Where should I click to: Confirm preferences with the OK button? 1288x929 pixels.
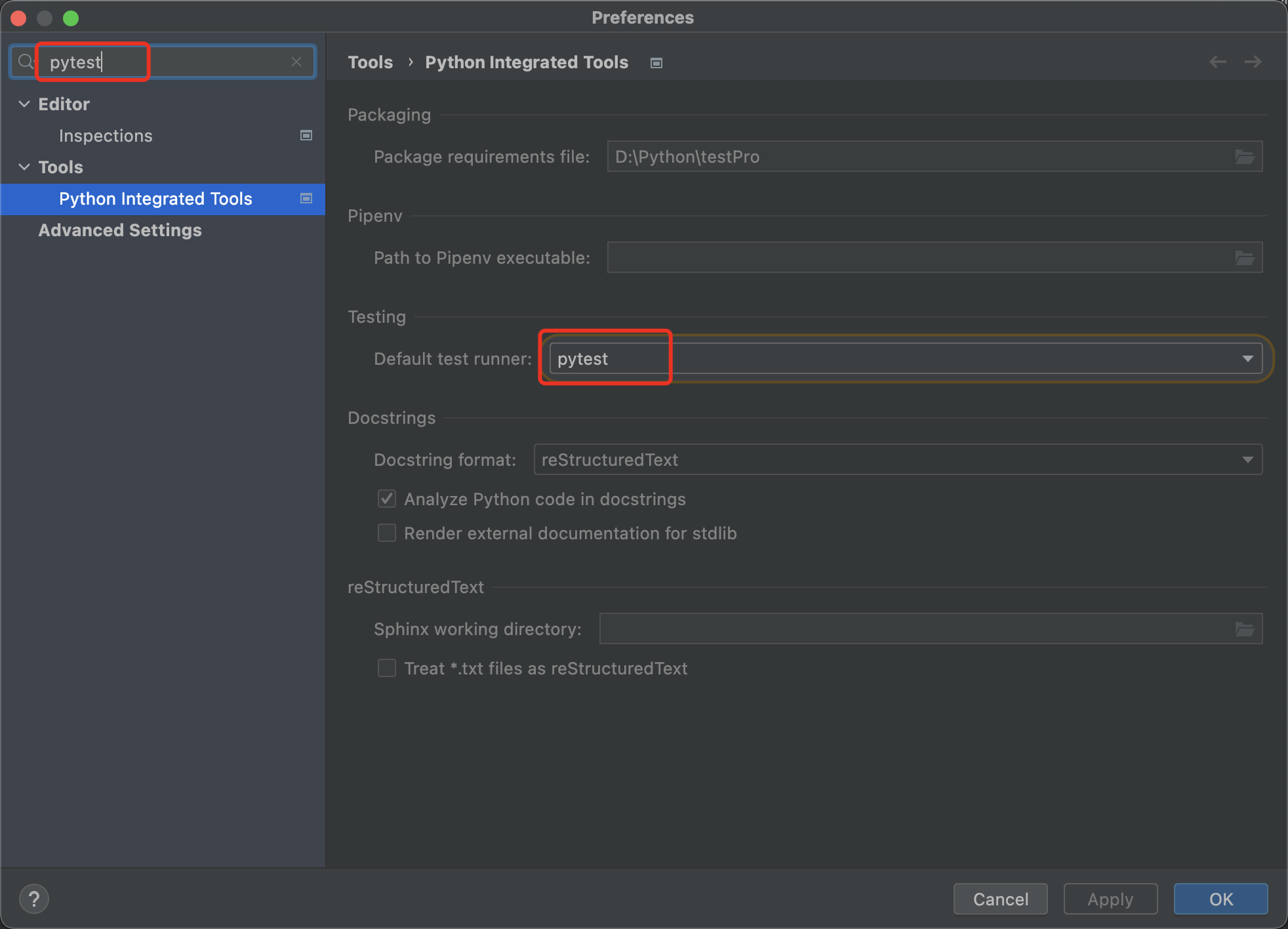[x=1220, y=899]
